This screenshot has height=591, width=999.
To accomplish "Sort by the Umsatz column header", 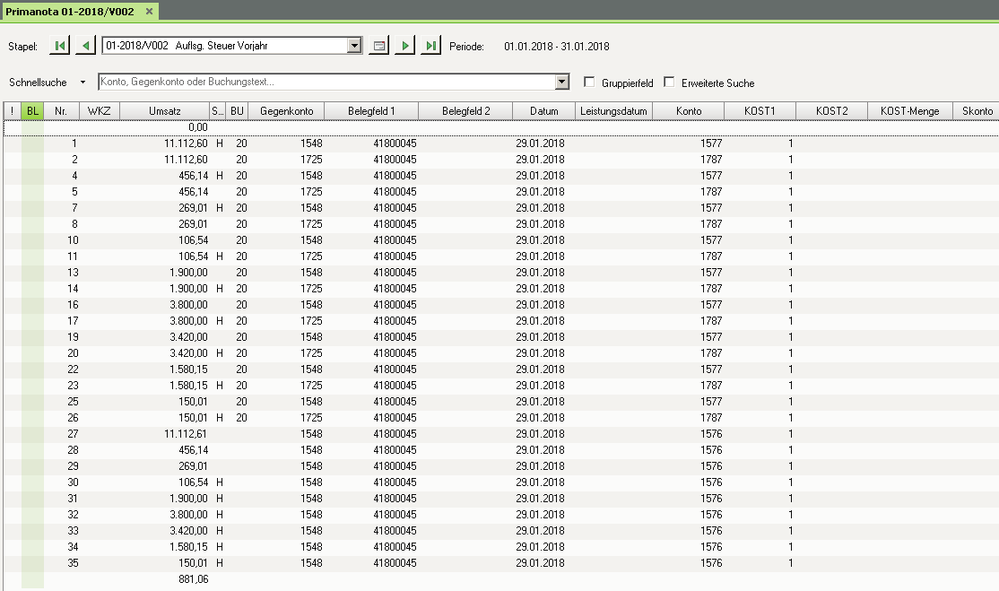I will (x=164, y=111).
